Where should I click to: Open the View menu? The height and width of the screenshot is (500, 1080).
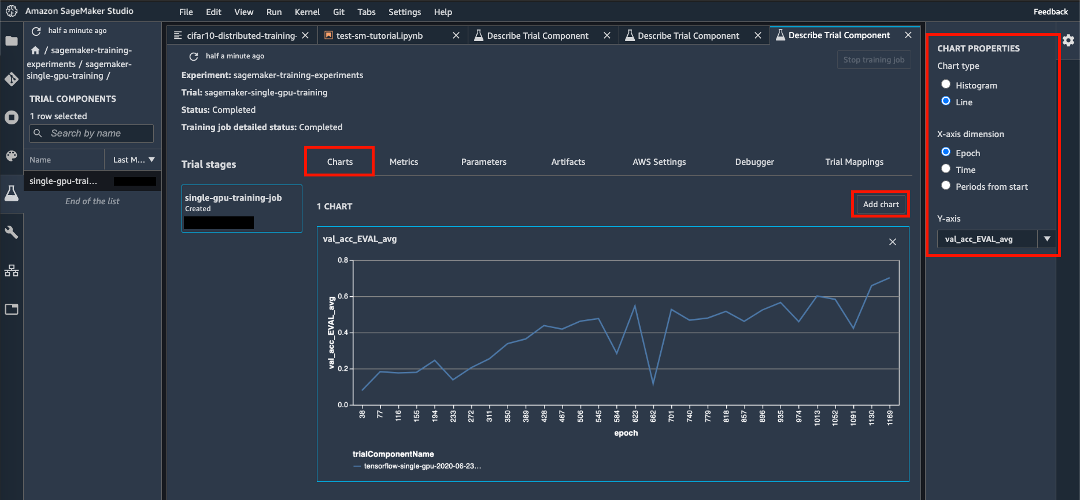(243, 12)
